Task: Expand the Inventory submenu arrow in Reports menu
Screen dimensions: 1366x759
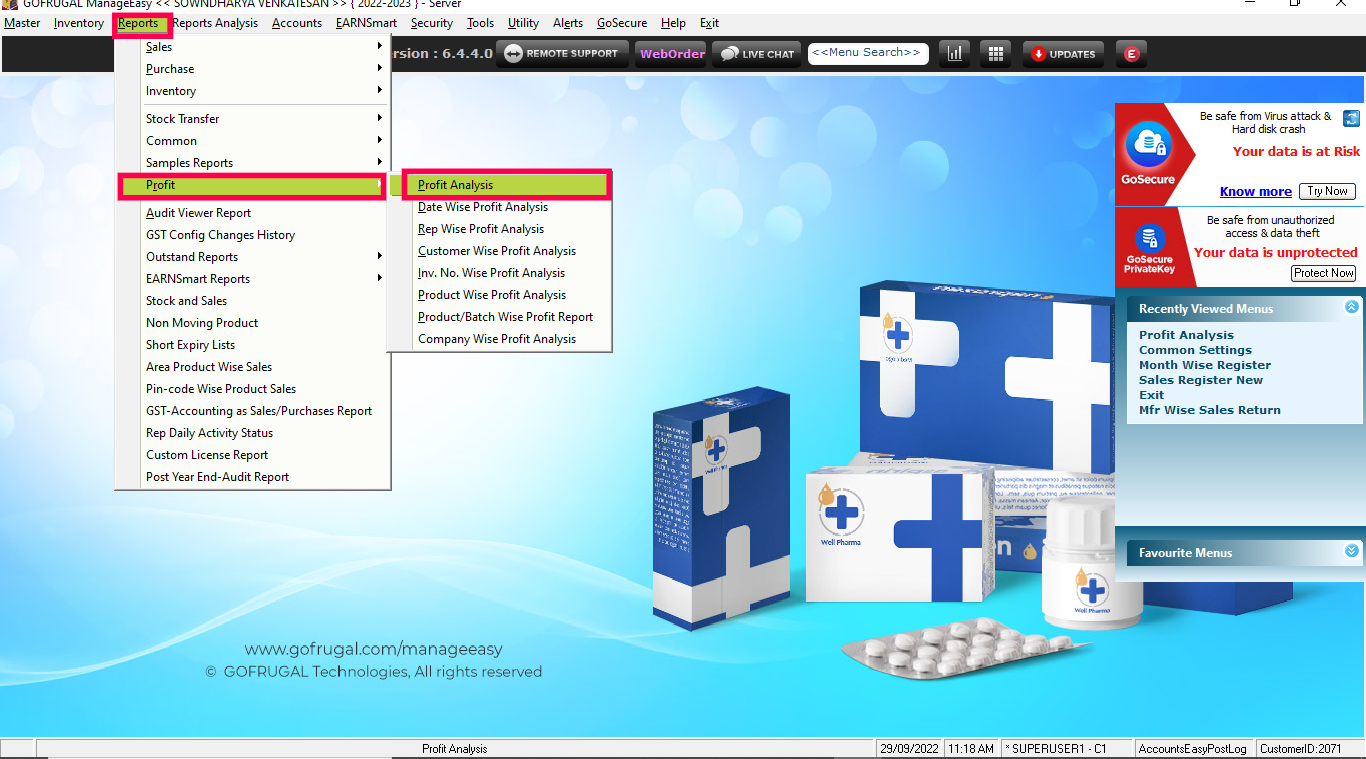Action: (x=380, y=91)
